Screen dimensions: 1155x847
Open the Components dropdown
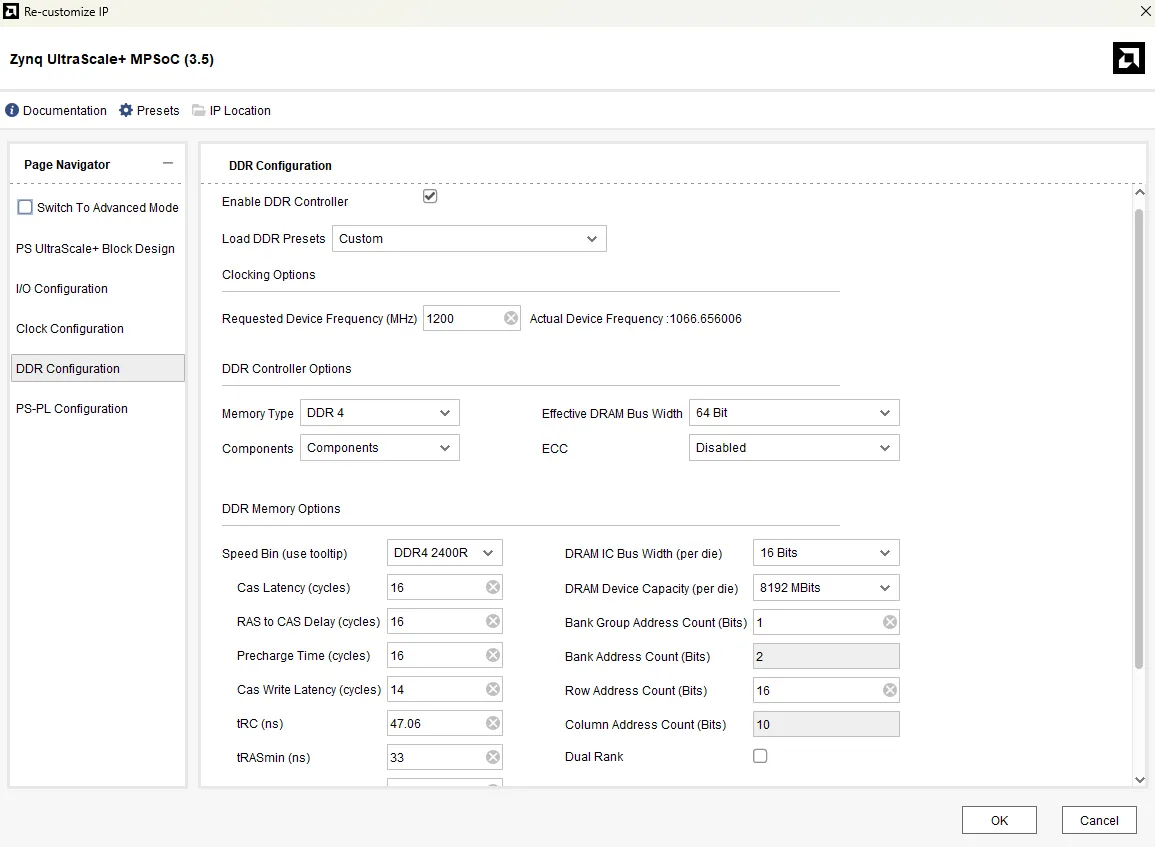[379, 448]
